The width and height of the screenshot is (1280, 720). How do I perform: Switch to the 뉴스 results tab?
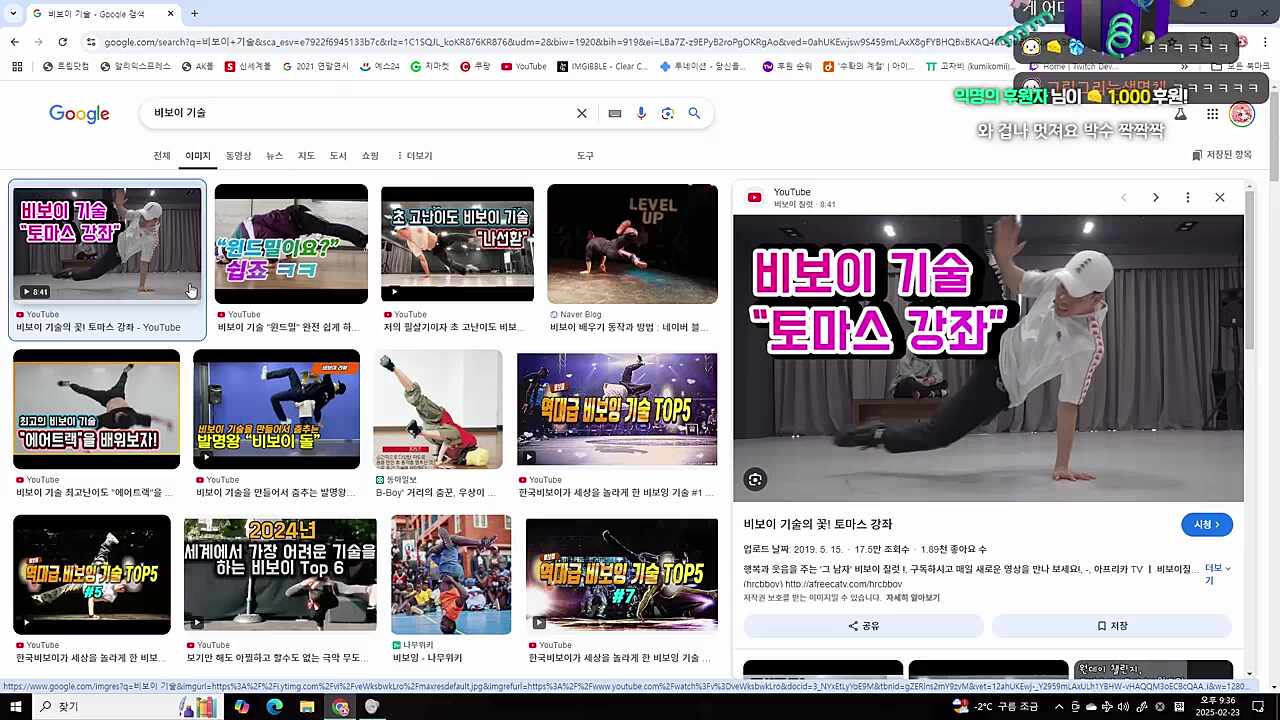pyautogui.click(x=274, y=156)
